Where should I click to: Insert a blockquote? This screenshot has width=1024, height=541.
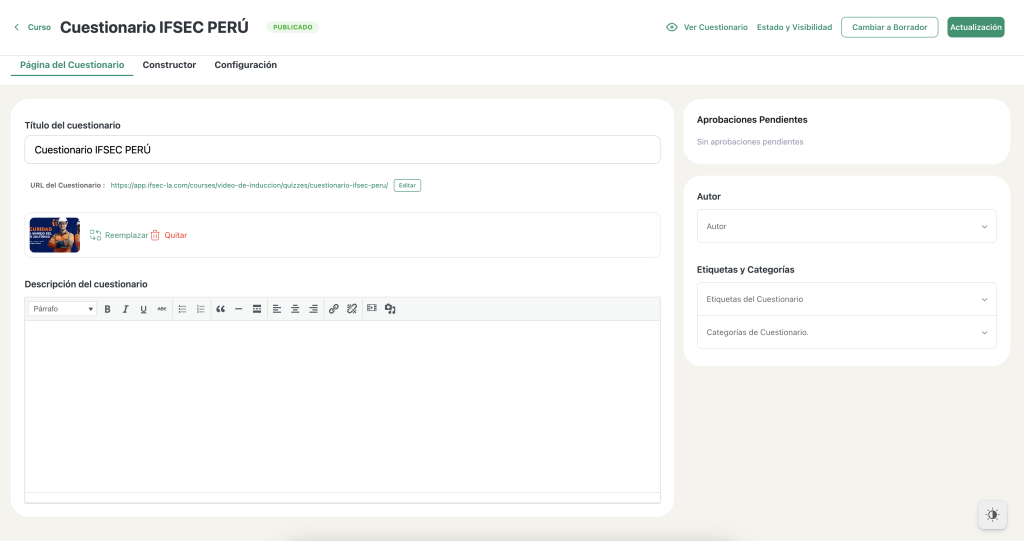221,309
